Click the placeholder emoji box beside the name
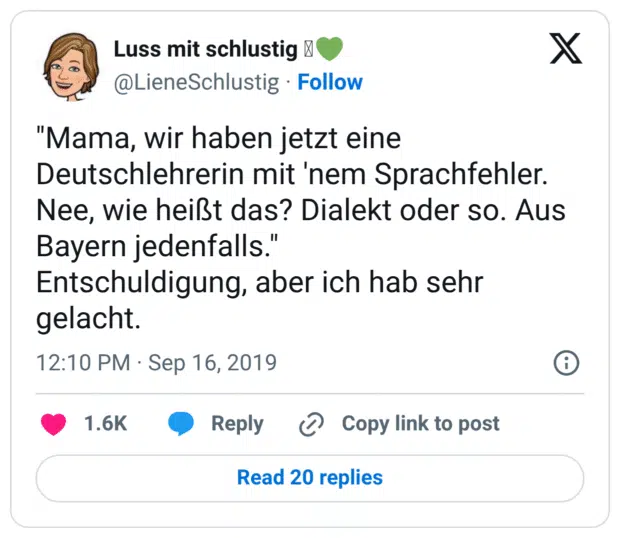 pyautogui.click(x=308, y=49)
